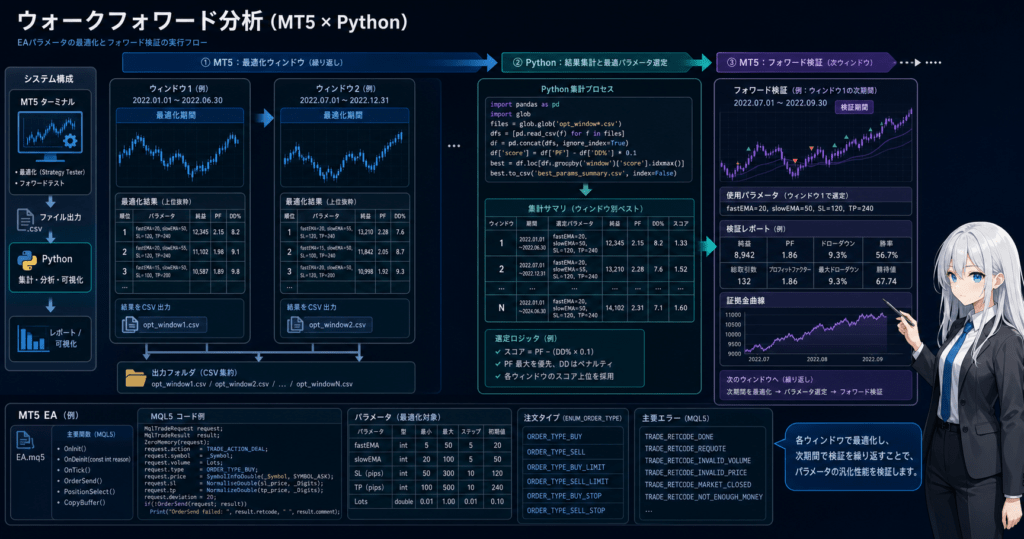The width and height of the screenshot is (1024, 539).
Task: Click the MQL5 コード例 code block
Action: pos(240,470)
